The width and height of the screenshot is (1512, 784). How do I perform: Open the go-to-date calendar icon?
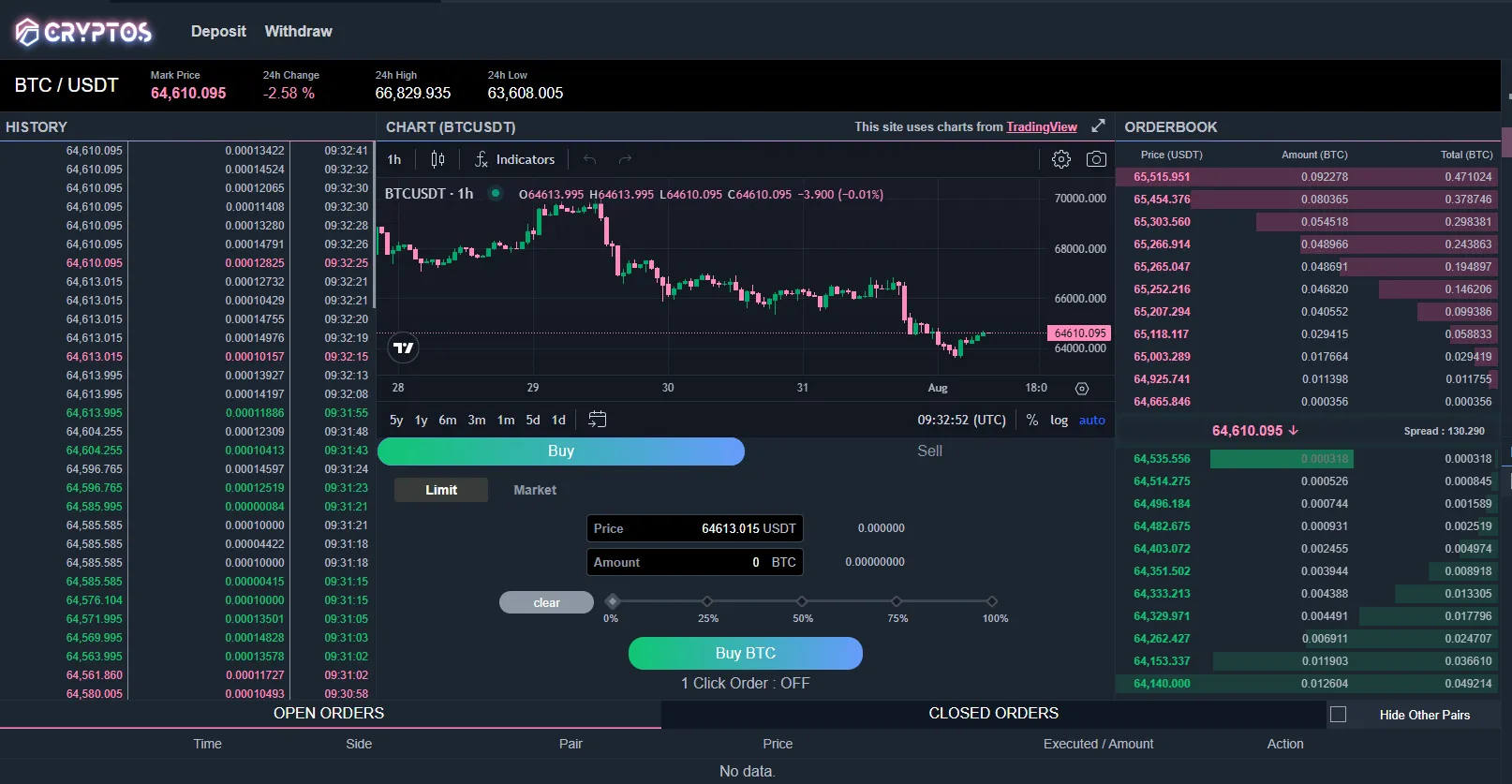click(597, 420)
